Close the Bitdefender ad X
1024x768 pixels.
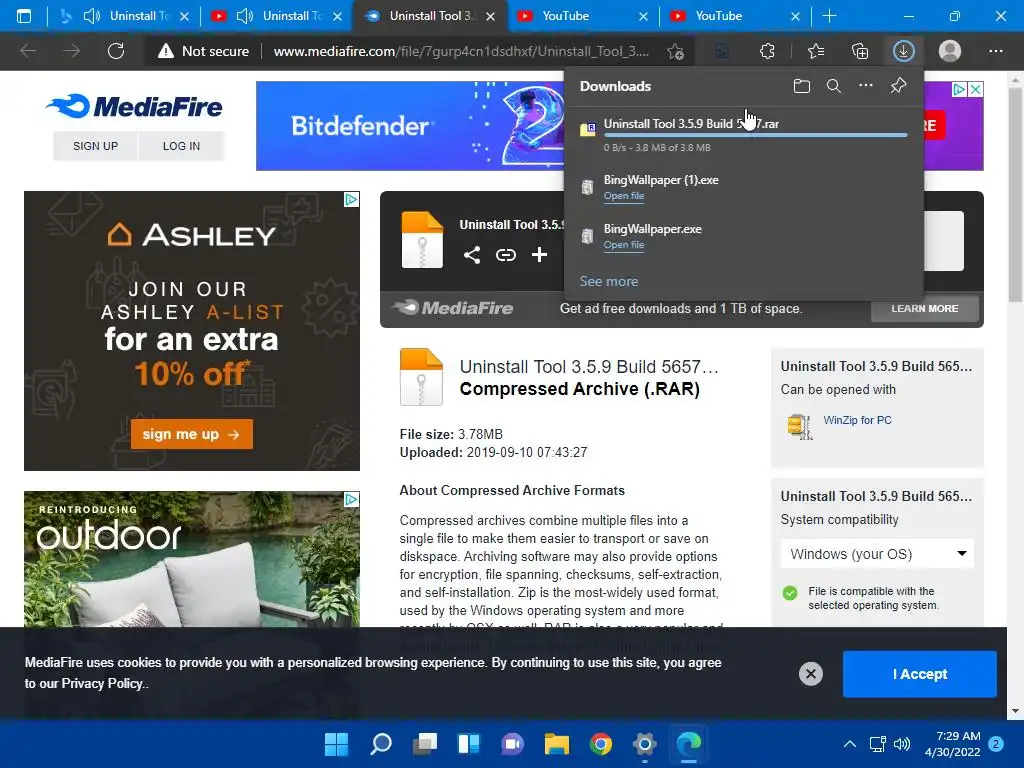[x=975, y=89]
